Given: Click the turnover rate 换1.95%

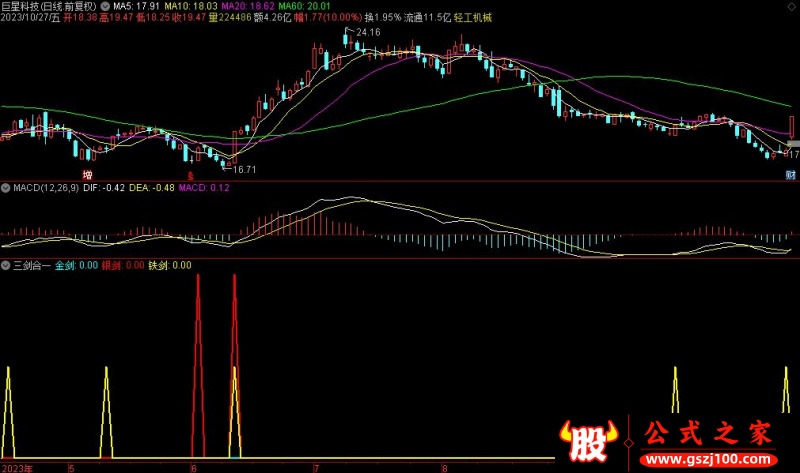Looking at the screenshot, I should pyautogui.click(x=383, y=18).
